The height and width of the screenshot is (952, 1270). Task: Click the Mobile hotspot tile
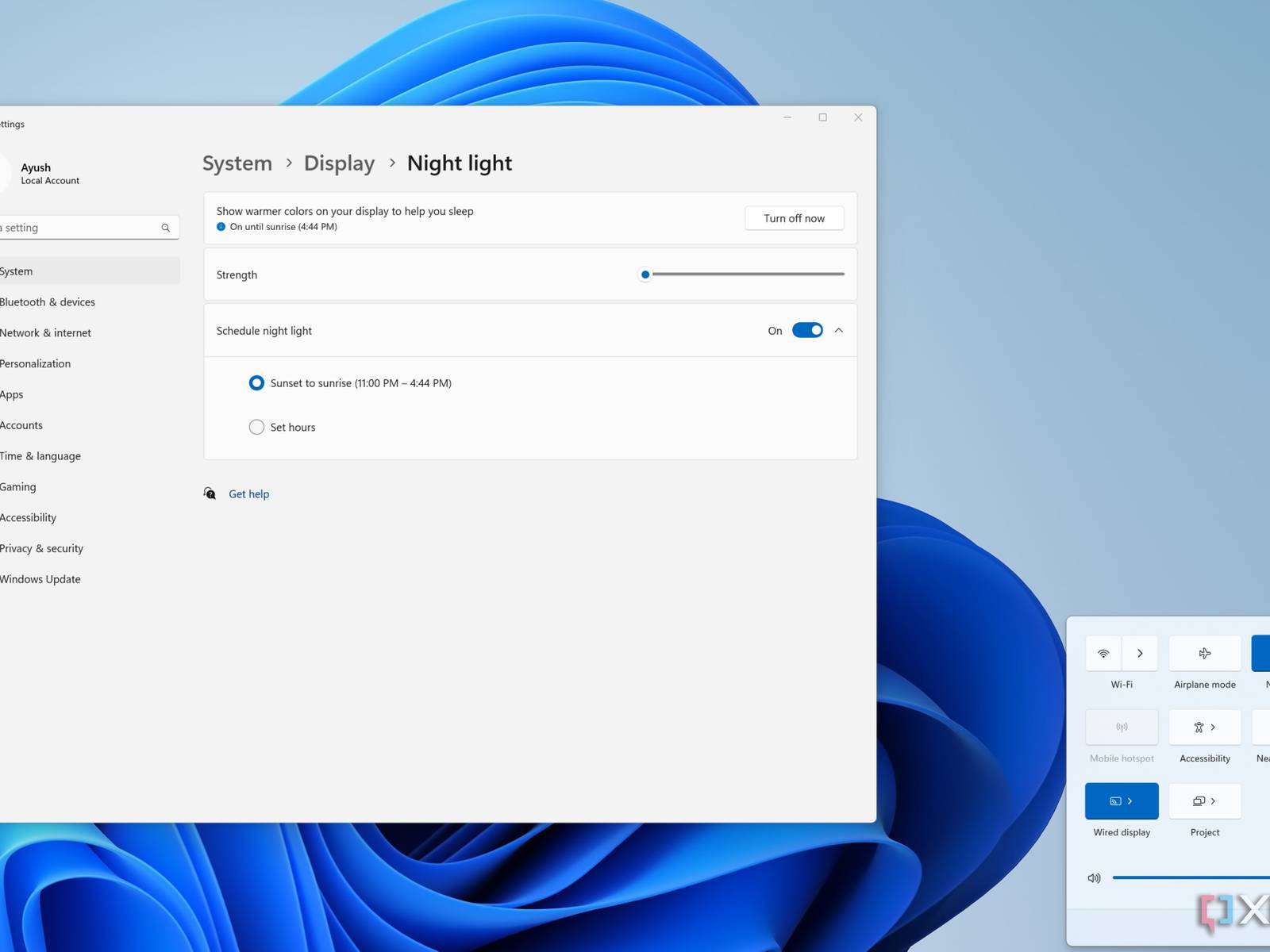tap(1122, 727)
